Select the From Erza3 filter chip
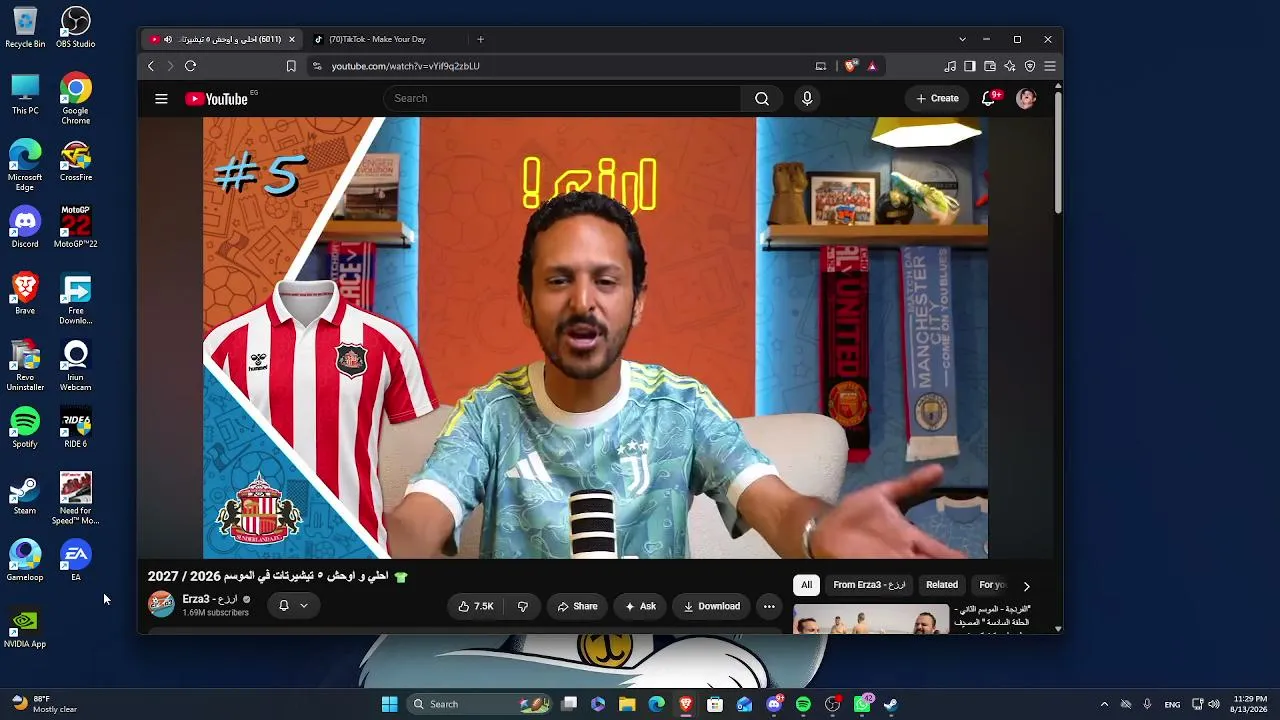Image resolution: width=1280 pixels, height=720 pixels. [x=869, y=585]
